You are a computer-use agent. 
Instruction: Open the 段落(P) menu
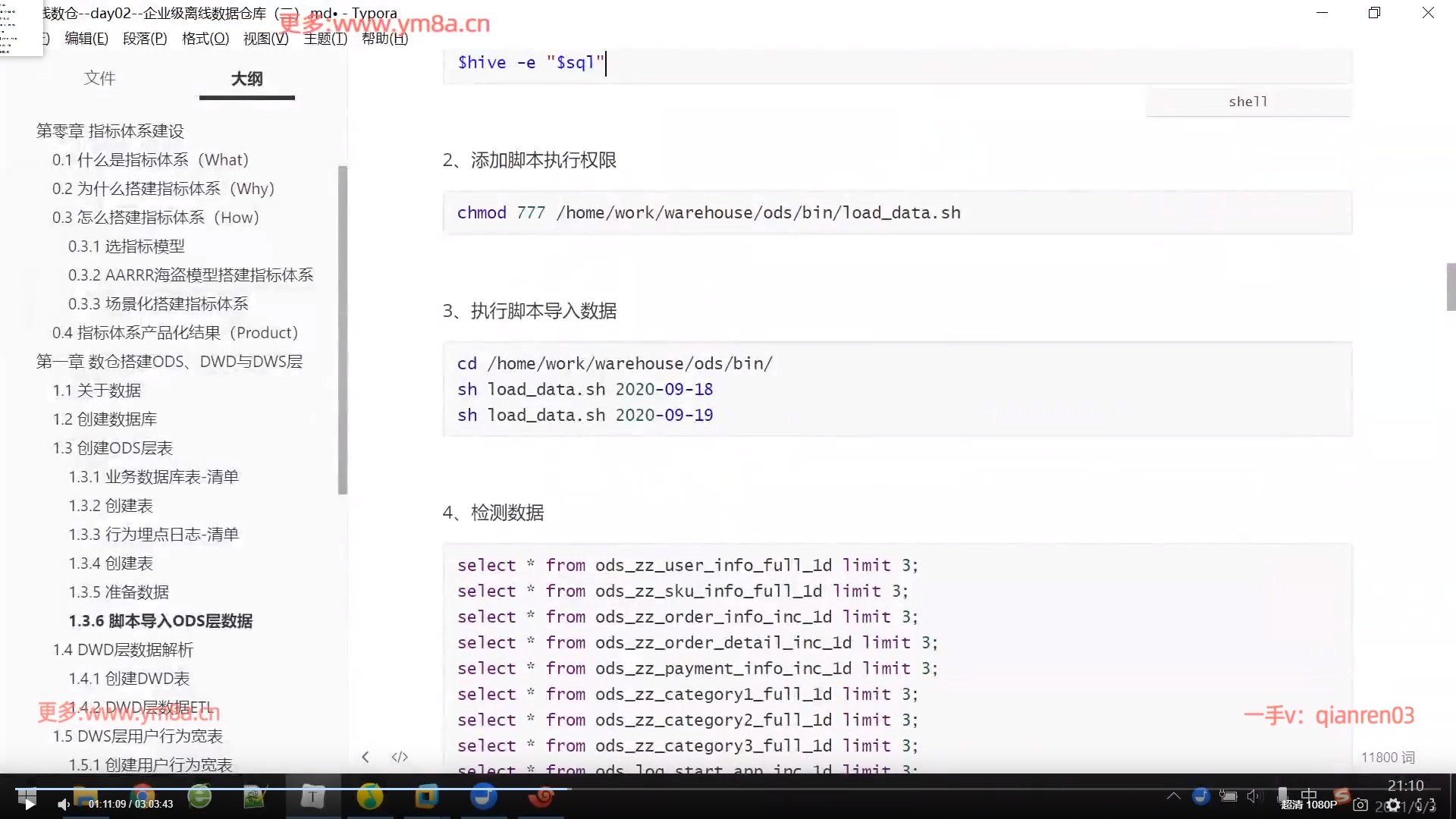tap(145, 38)
